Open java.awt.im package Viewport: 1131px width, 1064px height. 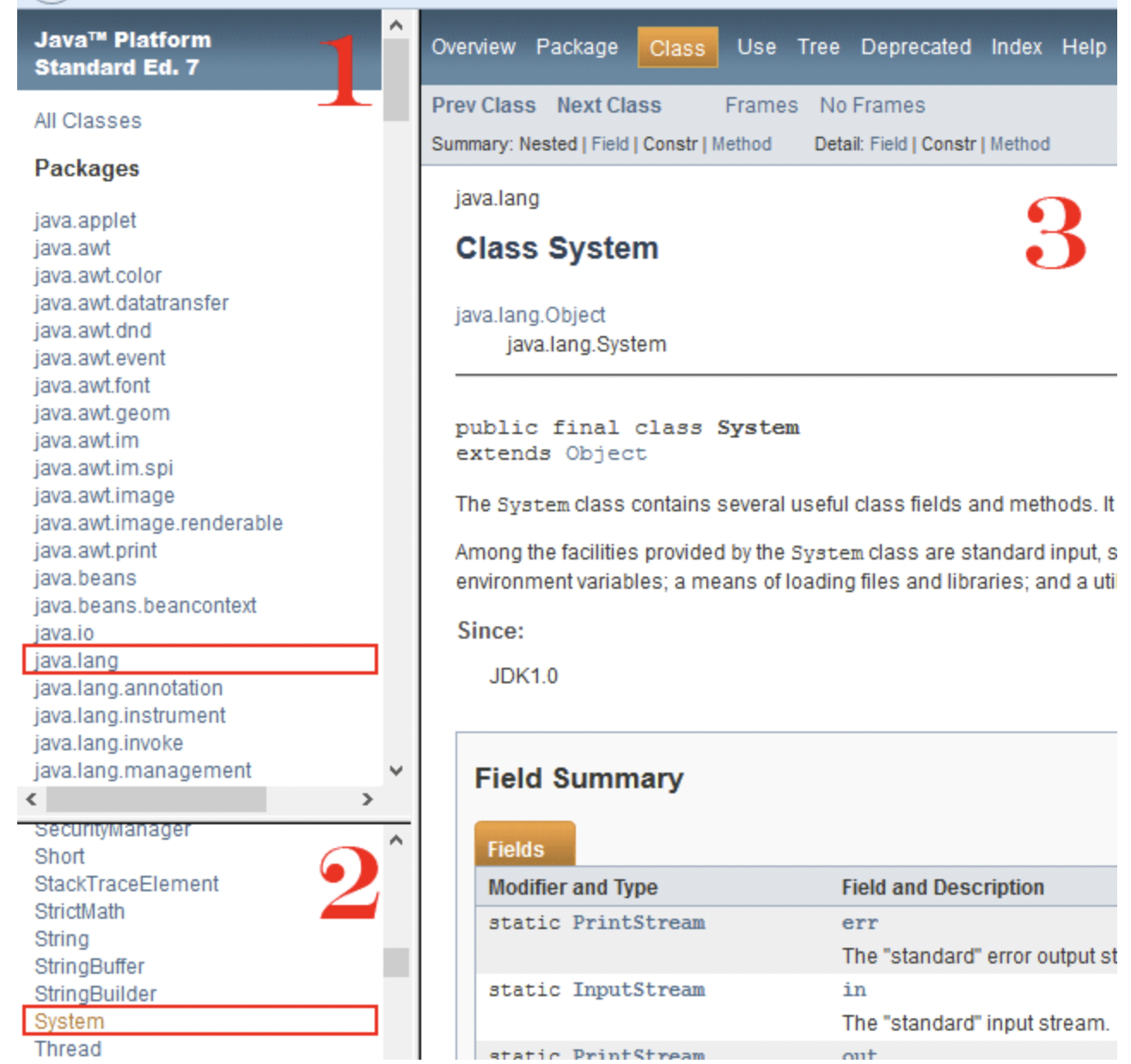point(87,441)
